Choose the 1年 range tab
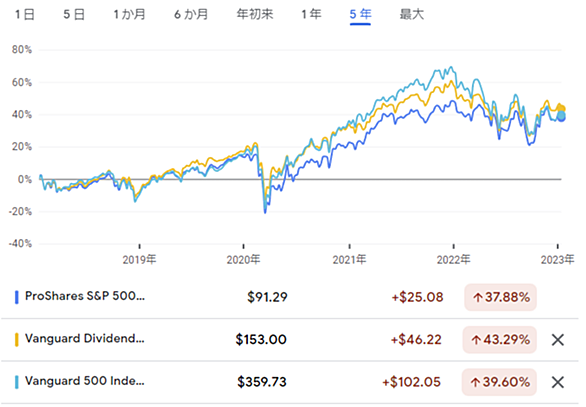 (311, 15)
